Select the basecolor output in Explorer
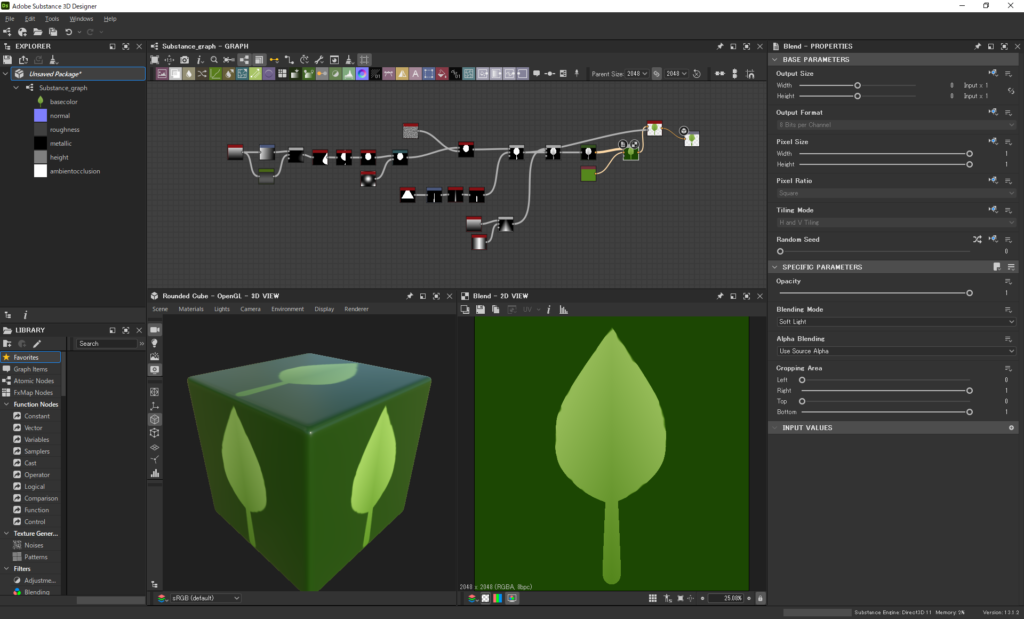Viewport: 1024px width, 619px height. [x=63, y=102]
